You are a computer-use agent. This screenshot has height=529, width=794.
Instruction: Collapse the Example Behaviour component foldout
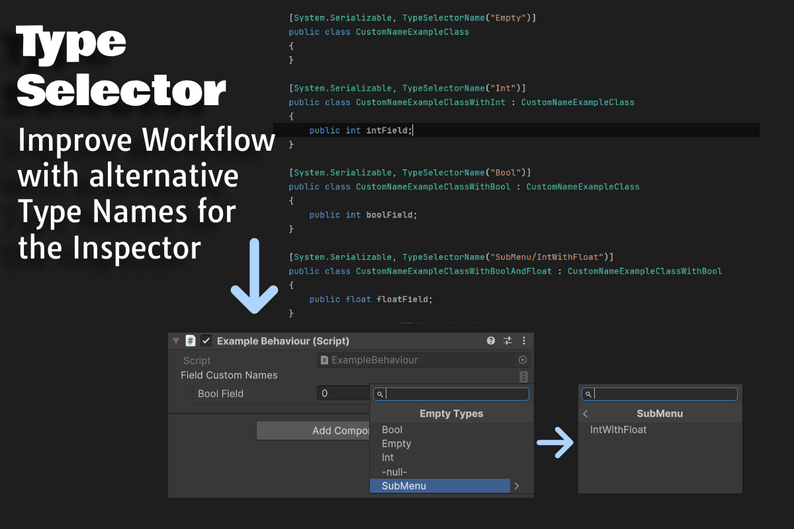tap(176, 341)
